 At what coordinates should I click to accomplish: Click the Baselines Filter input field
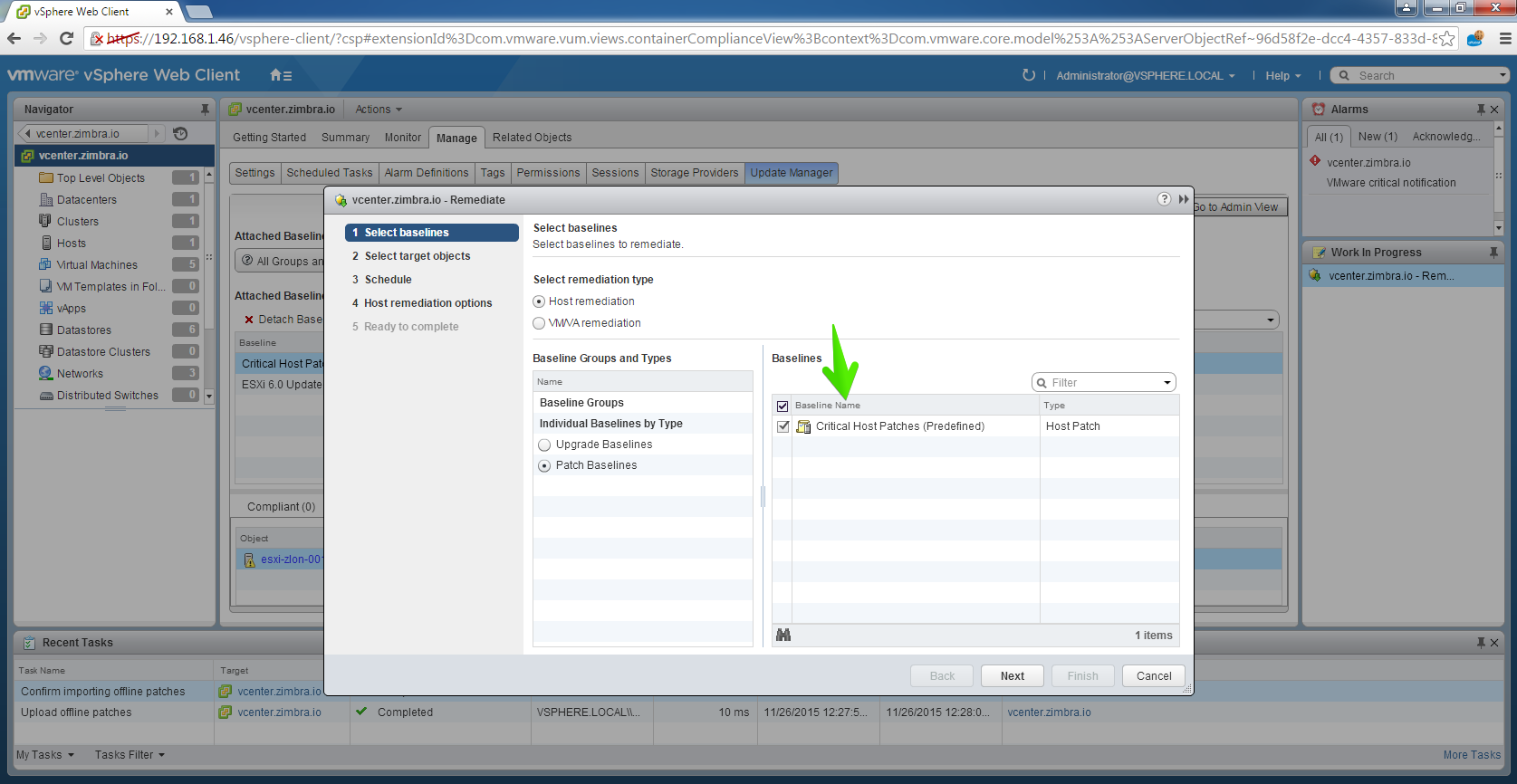(1102, 383)
